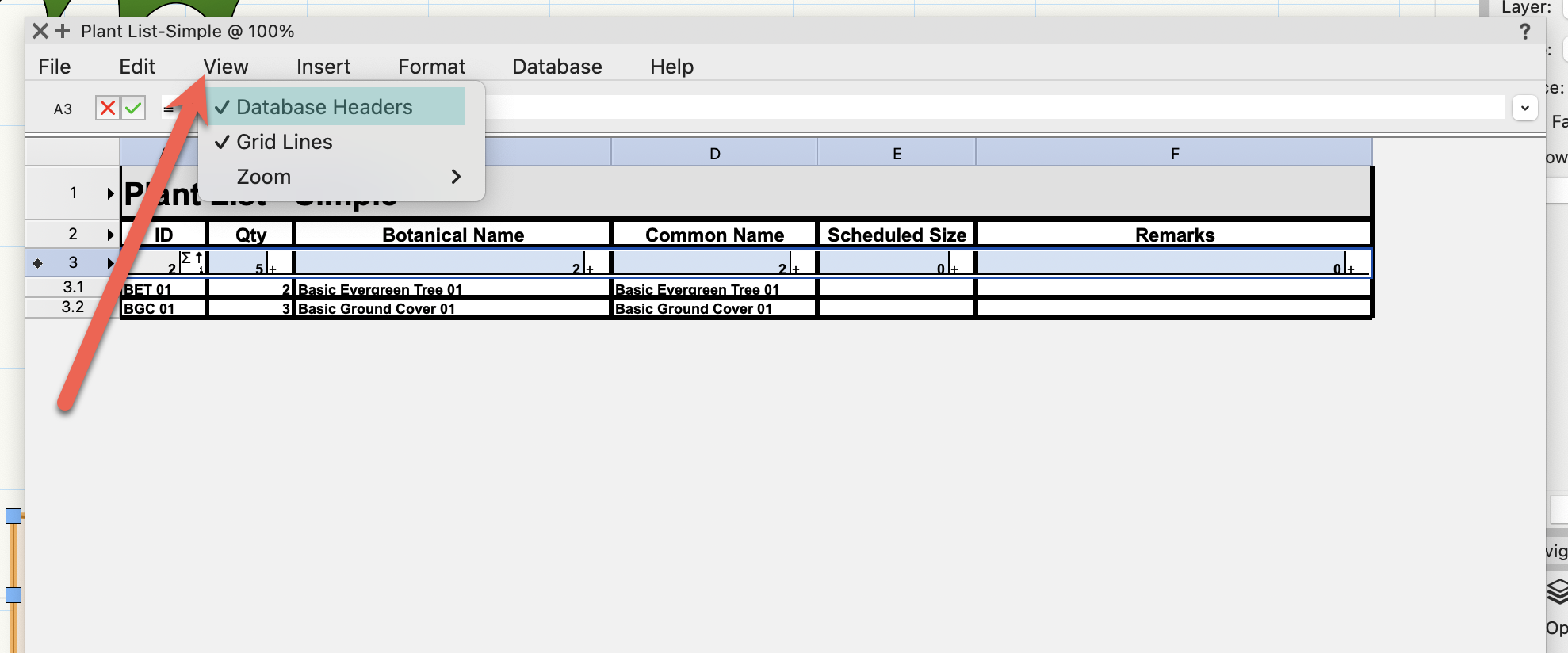Click the diamond database marker on row 3

tap(37, 263)
